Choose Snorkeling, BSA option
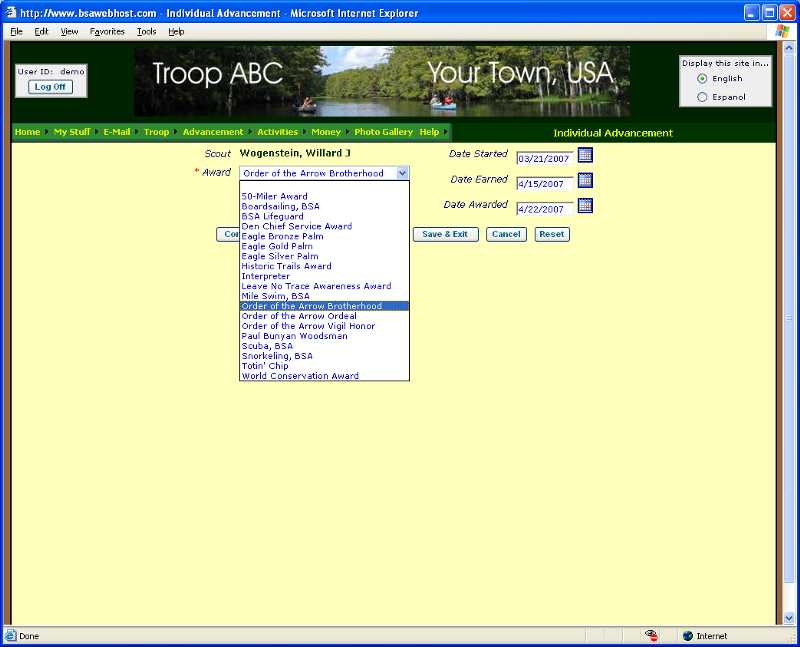The height and width of the screenshot is (647, 800). [x=324, y=356]
